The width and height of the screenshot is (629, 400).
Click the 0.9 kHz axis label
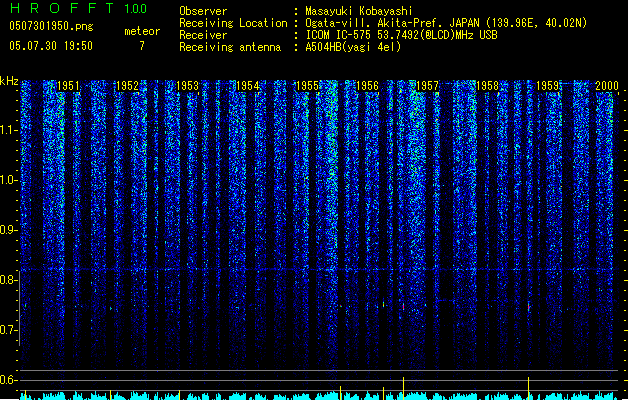pos(8,230)
